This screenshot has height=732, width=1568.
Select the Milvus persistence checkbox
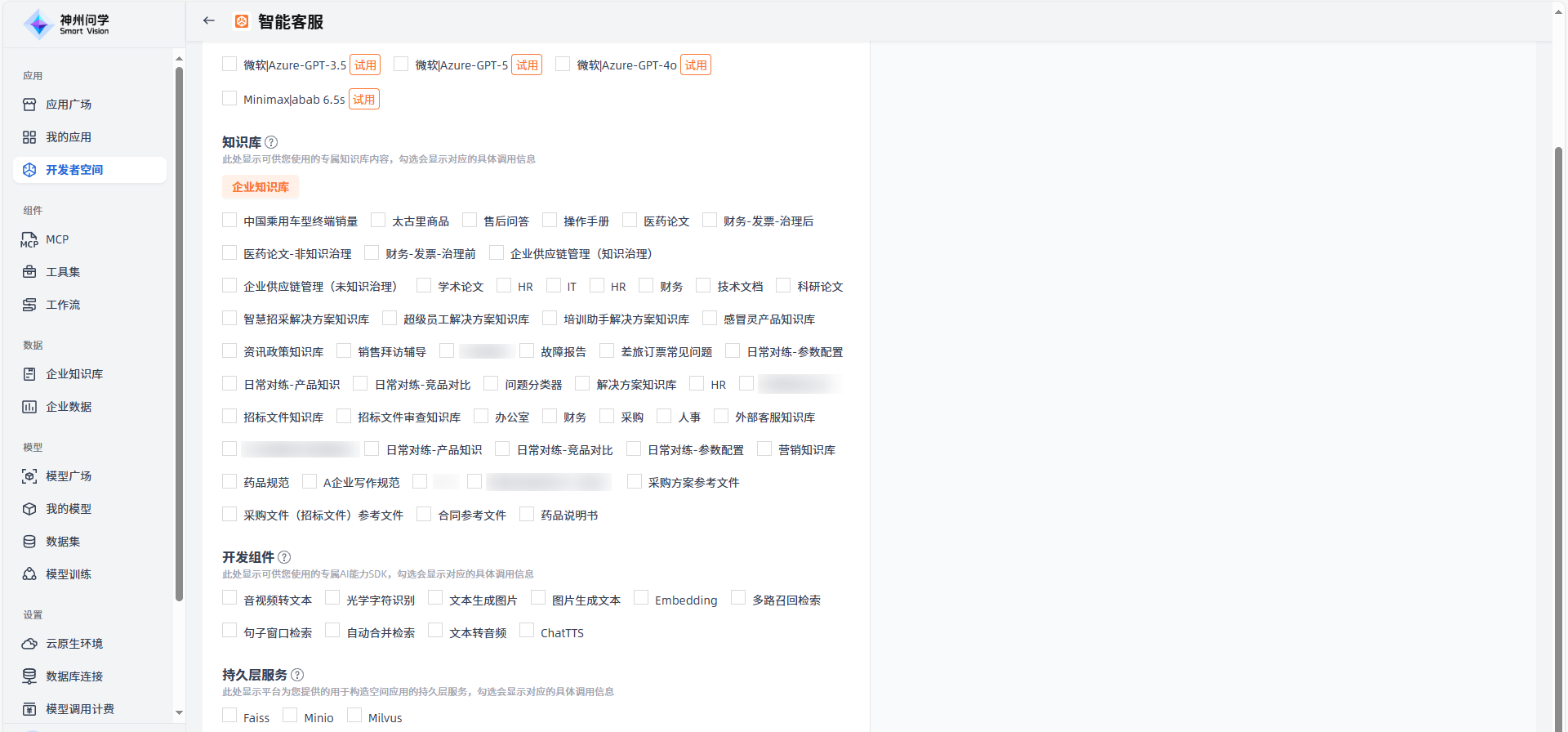tap(354, 716)
